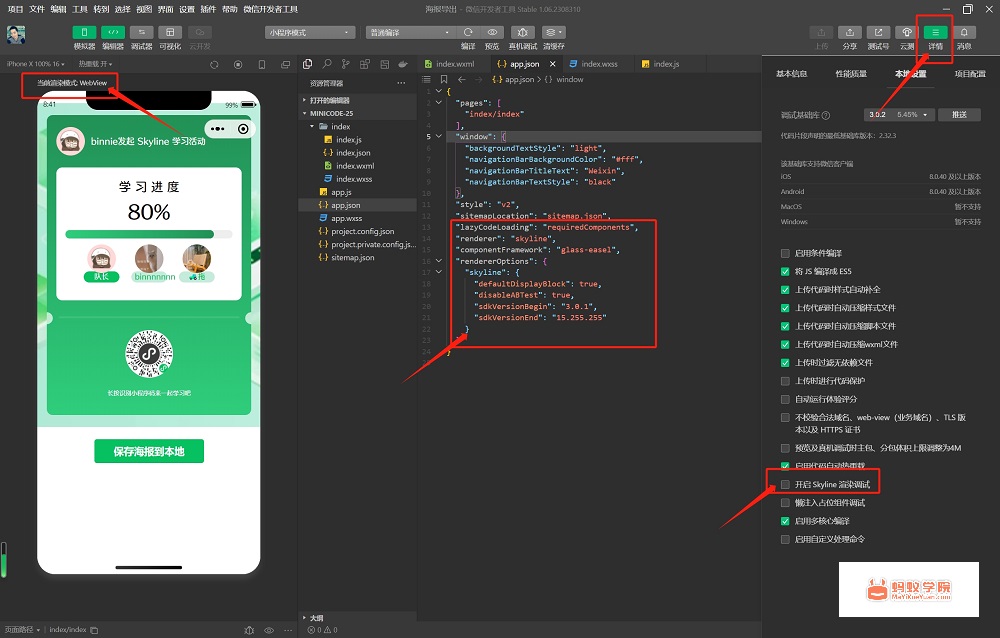
Task: Enable the 开启 Skyline 渲染调试 checkbox
Action: (x=785, y=485)
